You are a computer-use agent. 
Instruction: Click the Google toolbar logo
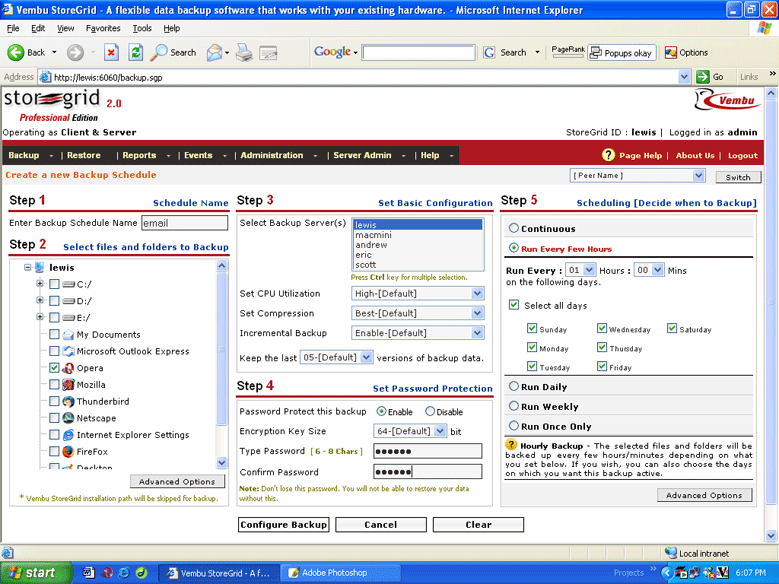(332, 52)
